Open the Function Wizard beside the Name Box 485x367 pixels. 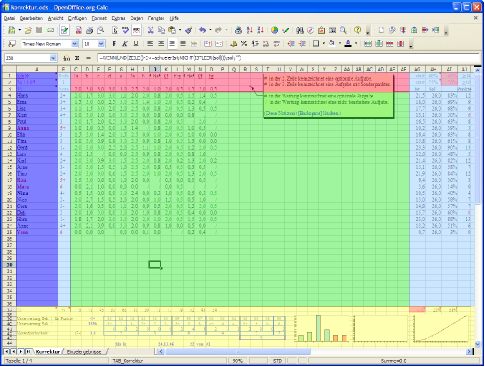(x=67, y=58)
